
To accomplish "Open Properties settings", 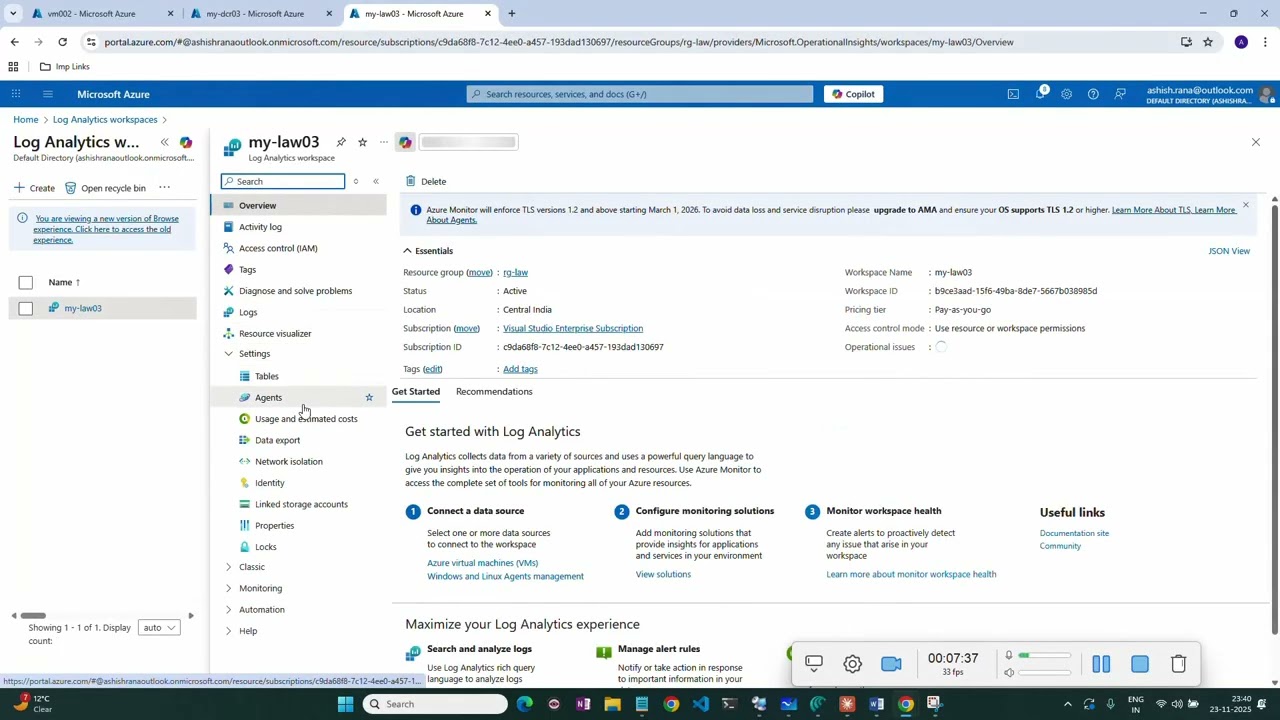I will tap(274, 526).
